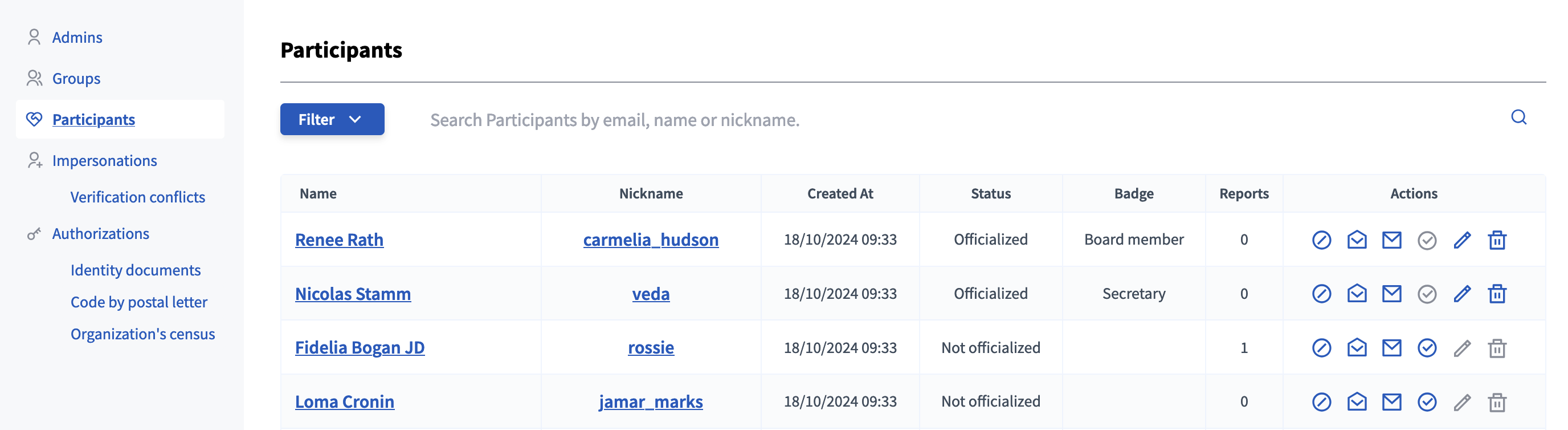This screenshot has width=1568, height=430.
Task: Delete Nicolas Stamm using the trash icon
Action: point(1497,294)
